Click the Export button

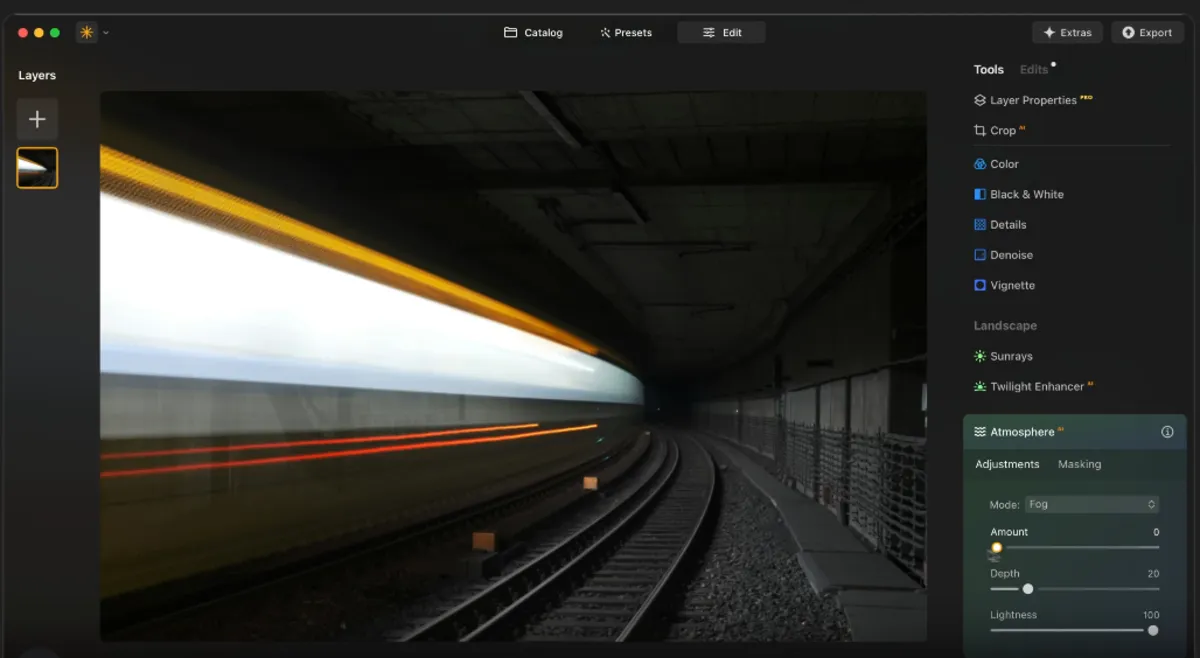click(x=1146, y=33)
